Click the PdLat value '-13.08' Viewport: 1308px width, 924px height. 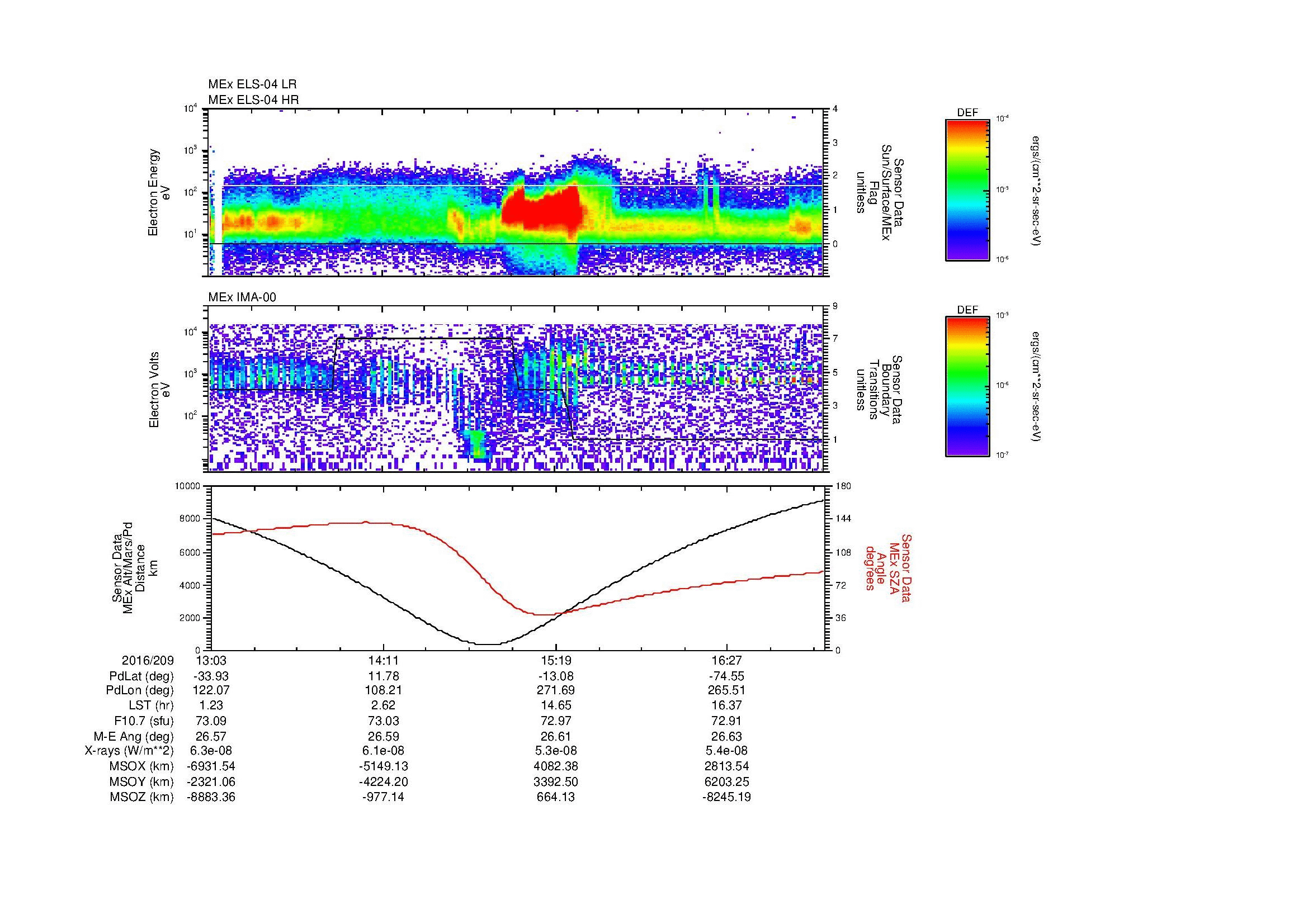pyautogui.click(x=555, y=676)
